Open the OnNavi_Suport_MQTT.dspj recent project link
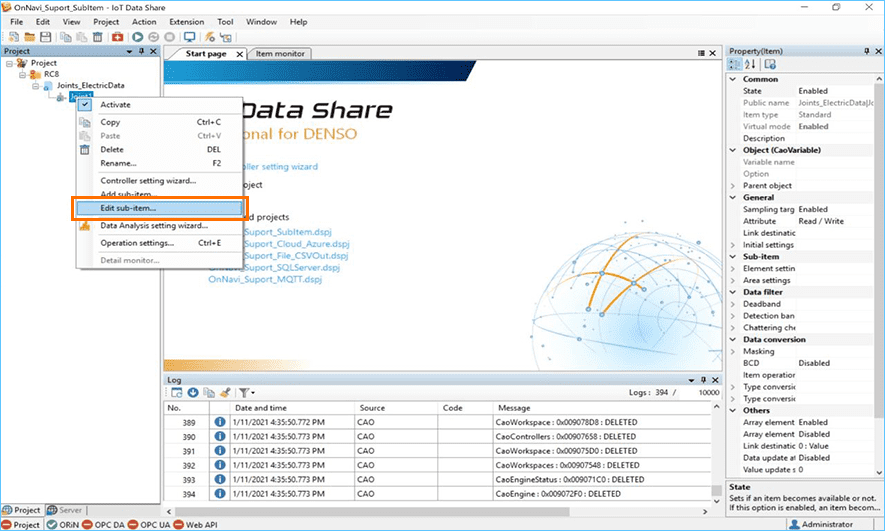This screenshot has width=885, height=531. click(x=265, y=280)
